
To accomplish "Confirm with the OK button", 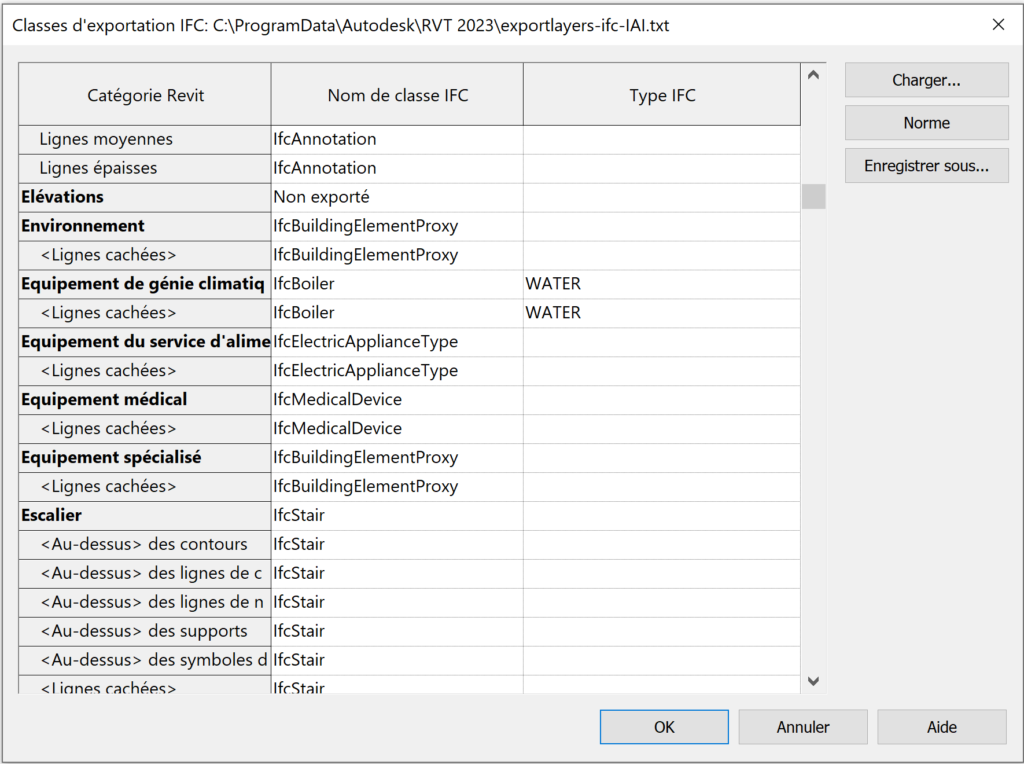I will (664, 727).
